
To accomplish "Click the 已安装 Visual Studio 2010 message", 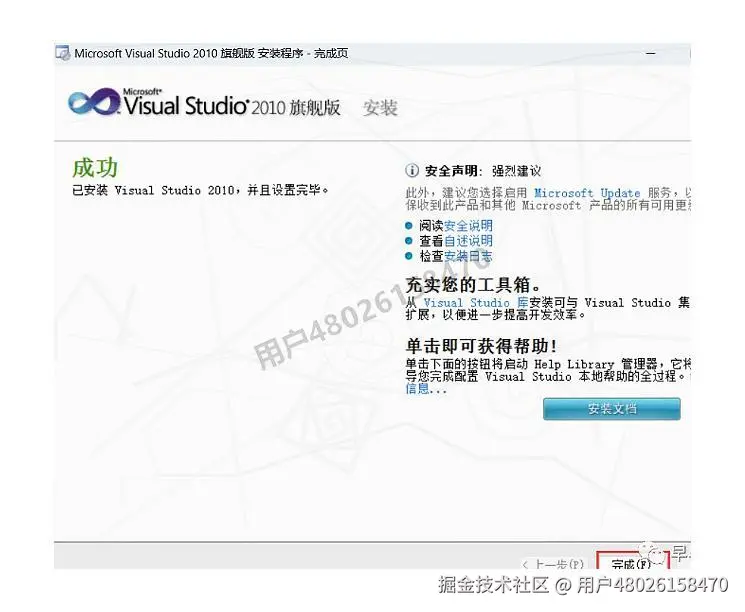I will pos(200,191).
